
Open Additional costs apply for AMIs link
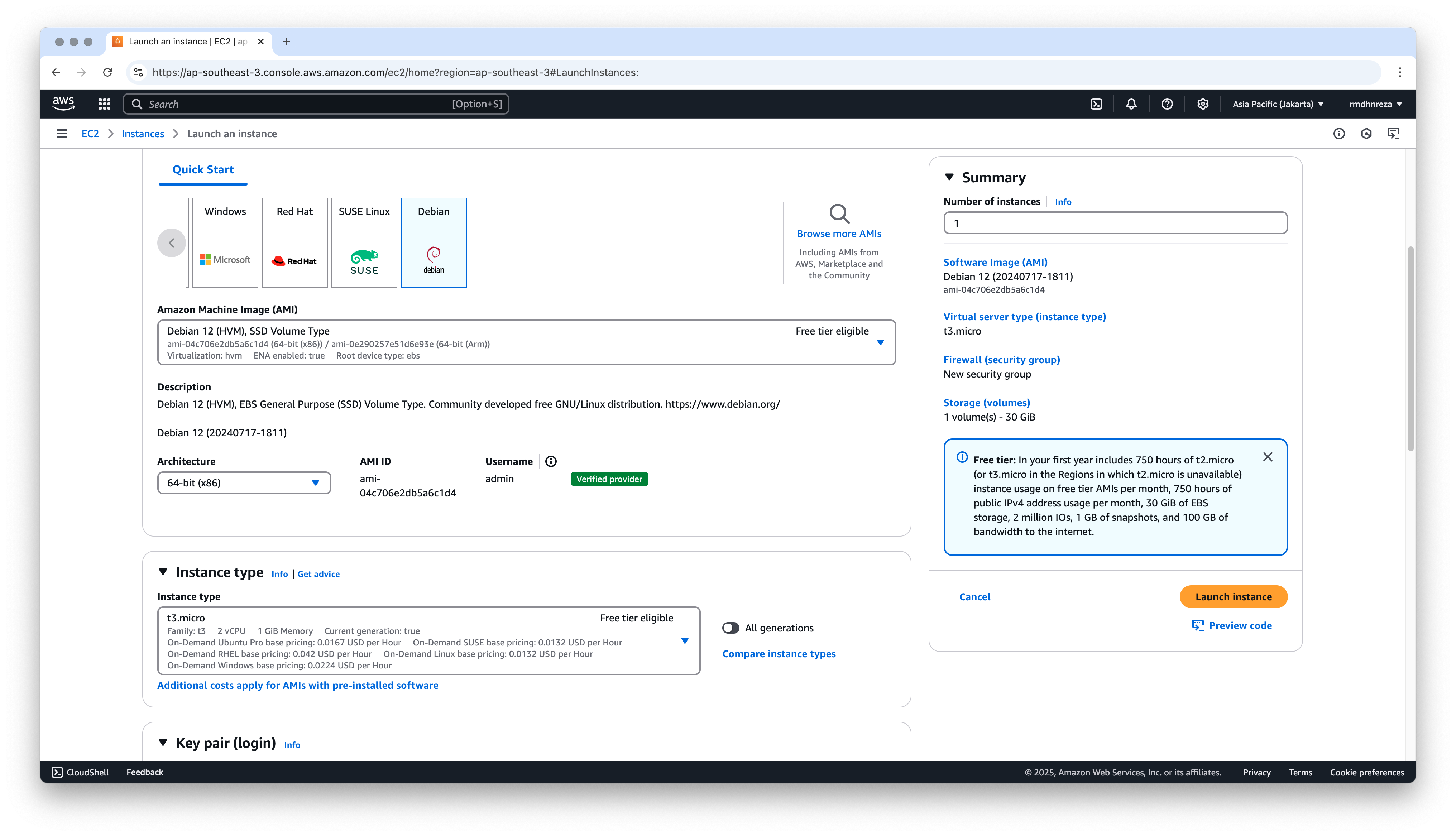pyautogui.click(x=297, y=685)
